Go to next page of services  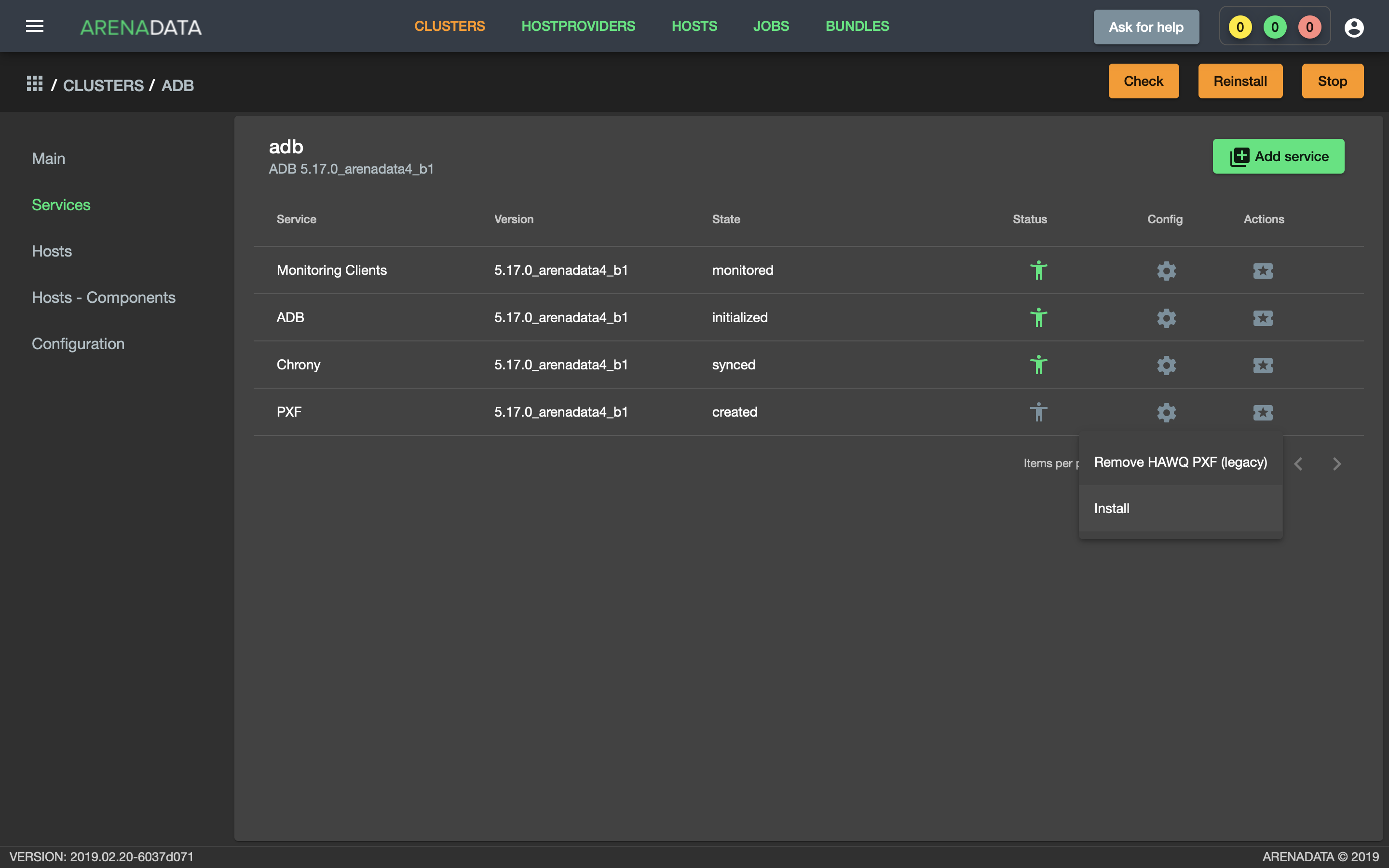coord(1337,463)
